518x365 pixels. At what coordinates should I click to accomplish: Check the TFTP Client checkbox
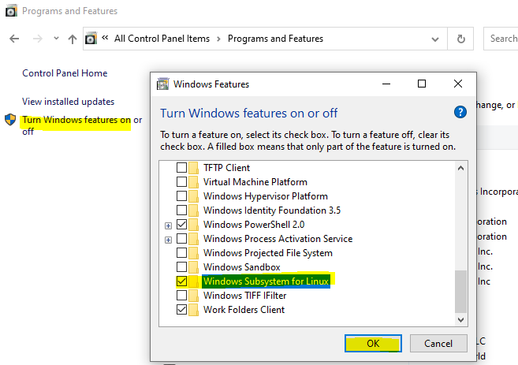(182, 167)
